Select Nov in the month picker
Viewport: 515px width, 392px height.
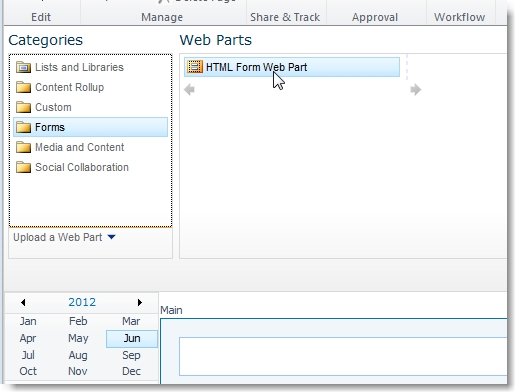[x=78, y=371]
